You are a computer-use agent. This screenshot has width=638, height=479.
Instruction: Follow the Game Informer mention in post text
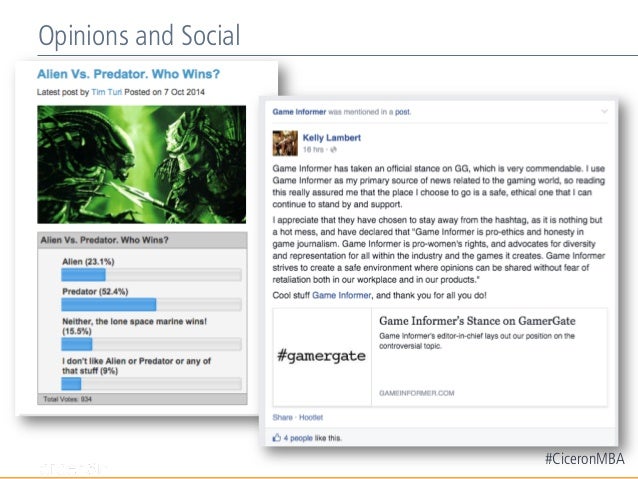(x=341, y=295)
